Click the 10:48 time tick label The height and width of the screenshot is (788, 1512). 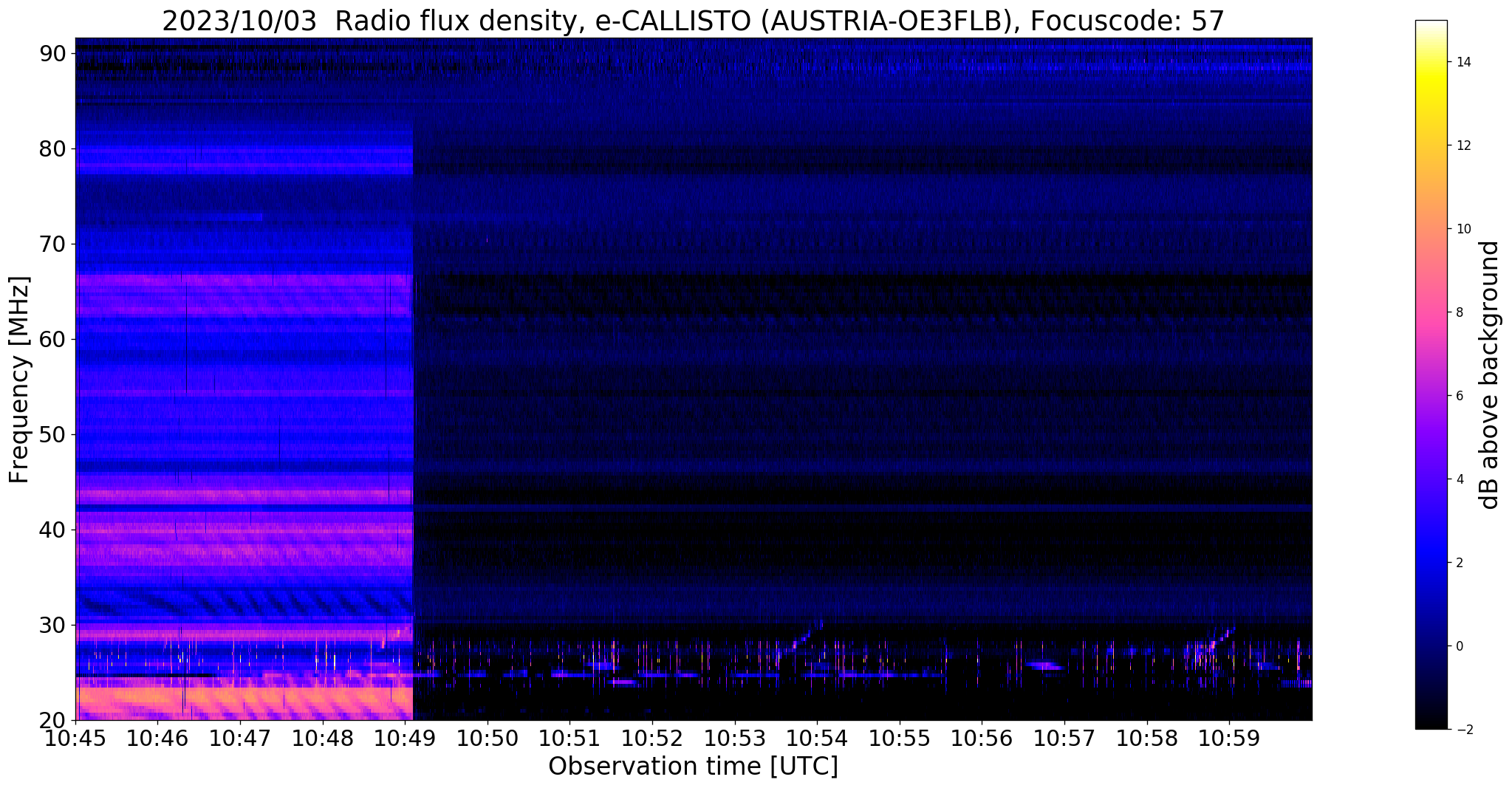point(323,737)
